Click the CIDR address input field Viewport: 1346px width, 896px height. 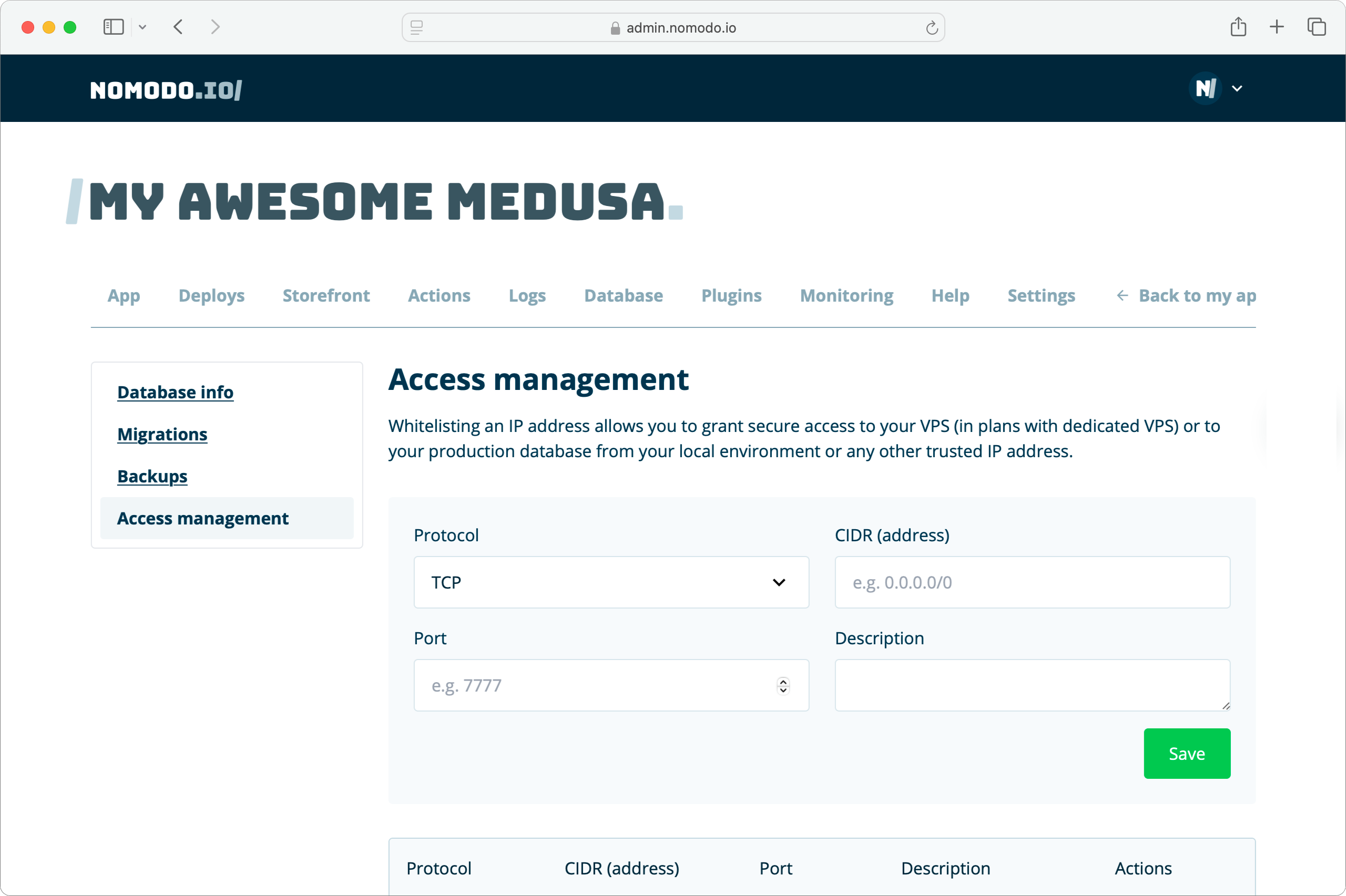(1031, 582)
